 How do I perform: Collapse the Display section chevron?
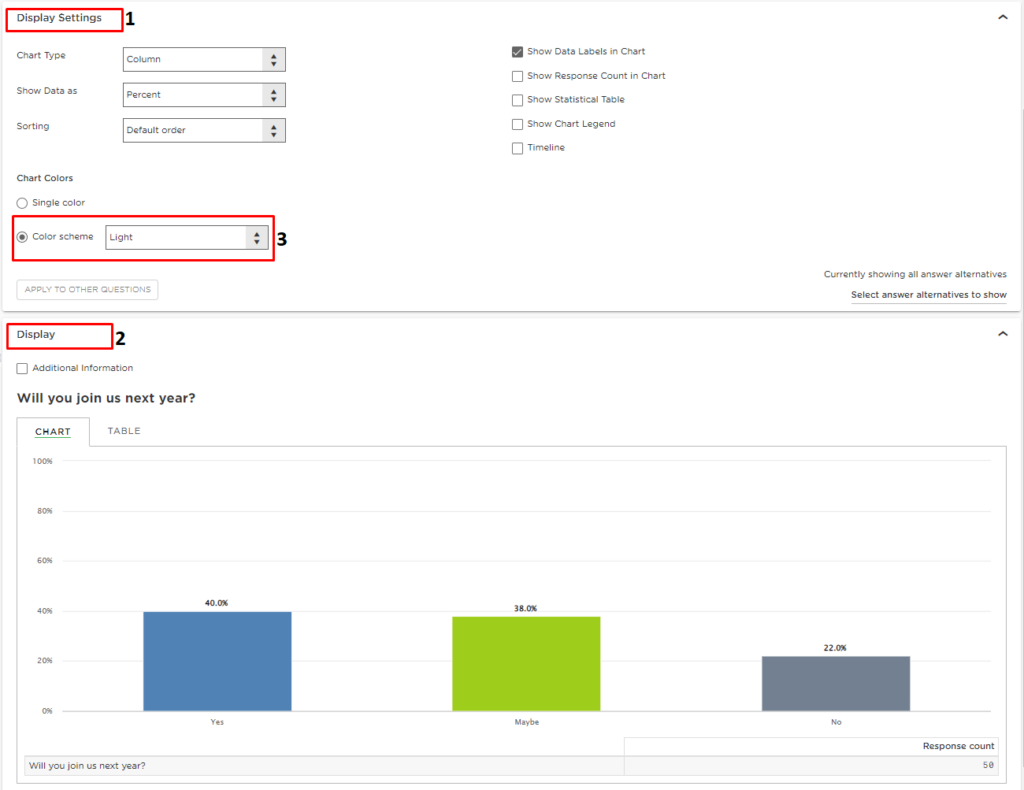(1003, 335)
